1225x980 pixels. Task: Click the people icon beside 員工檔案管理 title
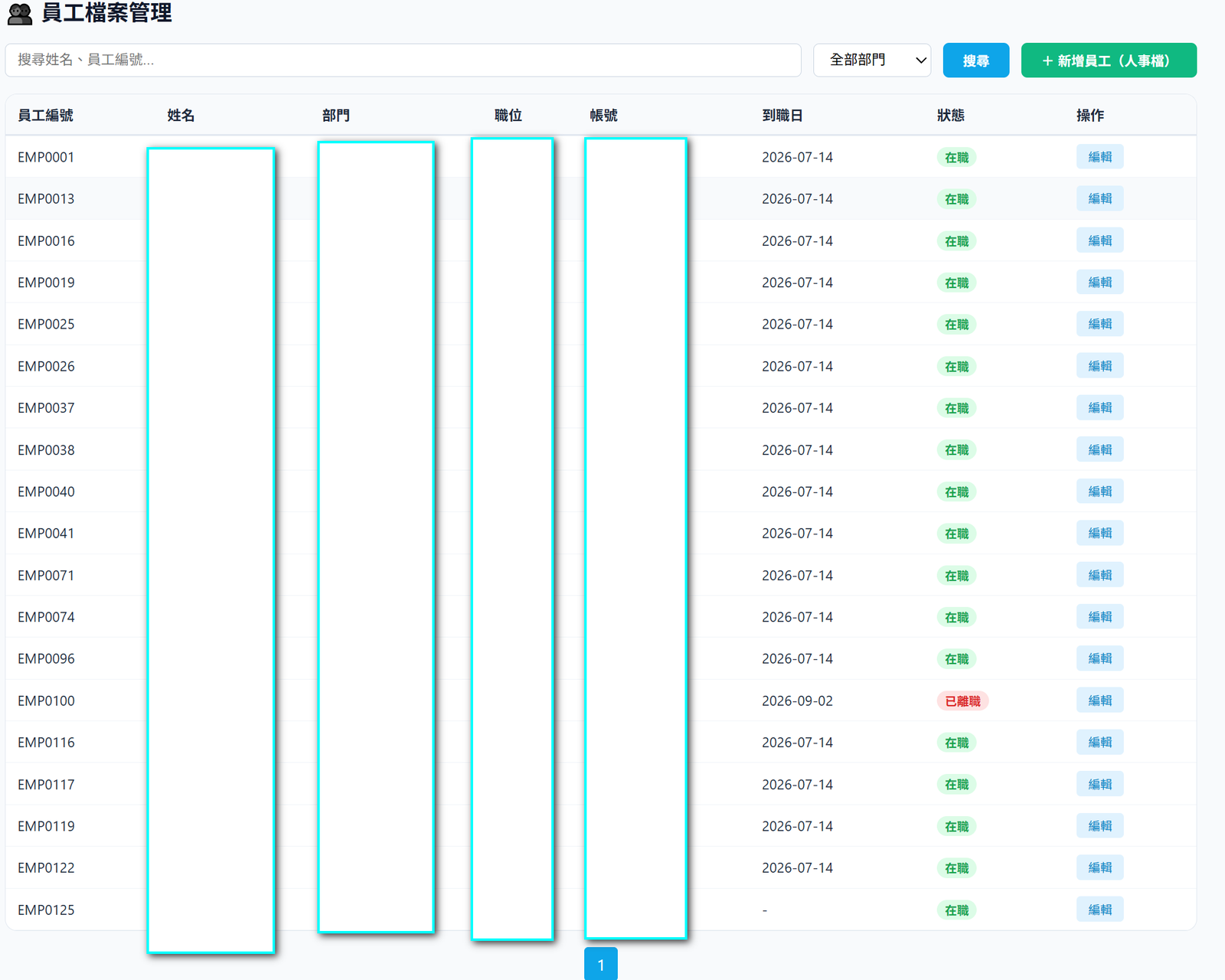[20, 14]
